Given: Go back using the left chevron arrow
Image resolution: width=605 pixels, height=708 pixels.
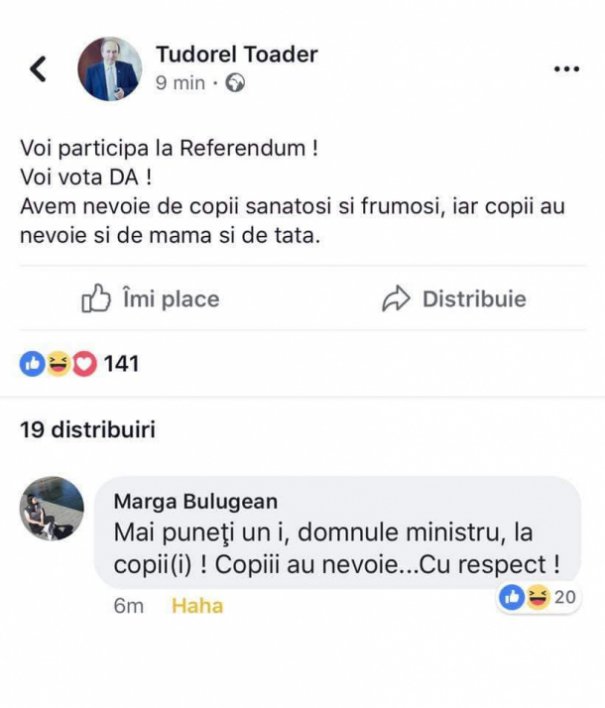Looking at the screenshot, I should (38, 69).
